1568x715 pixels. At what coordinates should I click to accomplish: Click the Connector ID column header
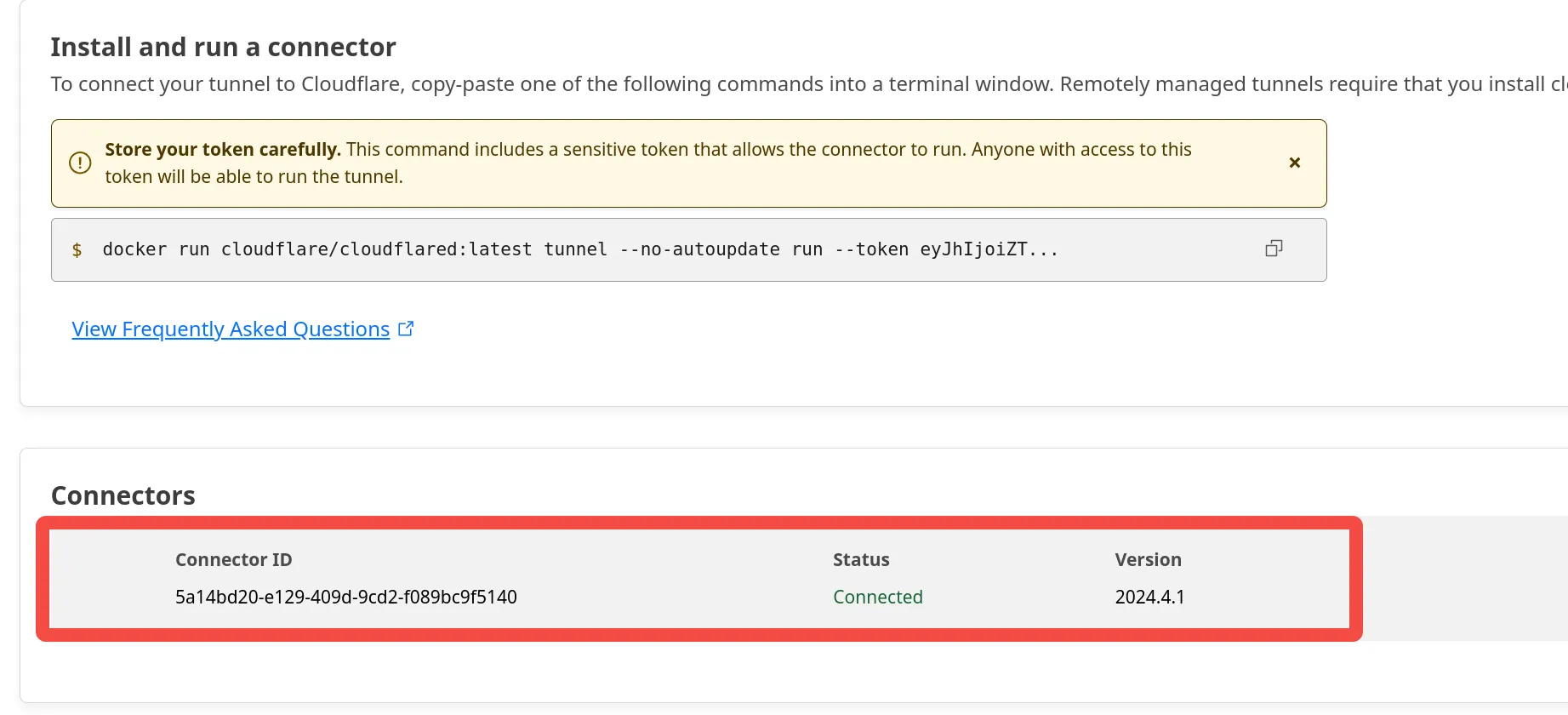233,560
